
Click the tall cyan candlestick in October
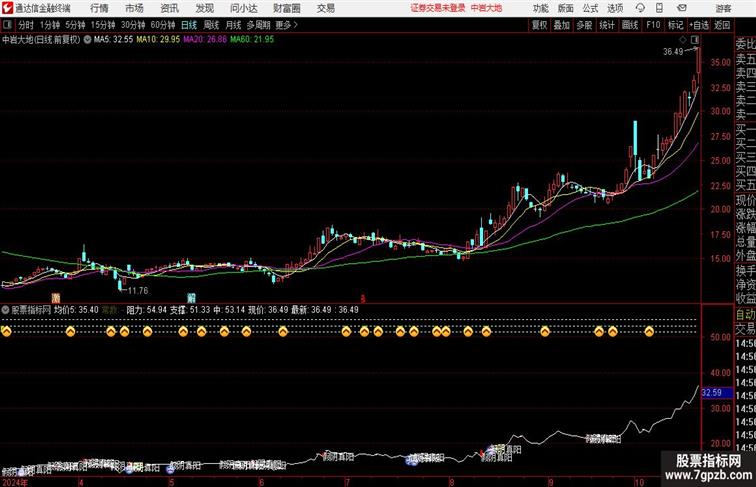(635, 138)
